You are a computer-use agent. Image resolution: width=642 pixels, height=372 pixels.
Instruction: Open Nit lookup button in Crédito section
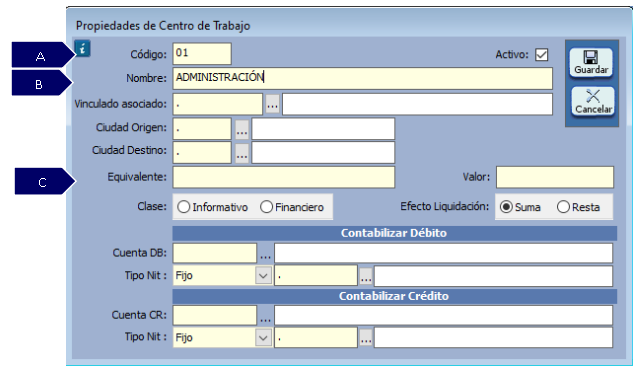(366, 338)
